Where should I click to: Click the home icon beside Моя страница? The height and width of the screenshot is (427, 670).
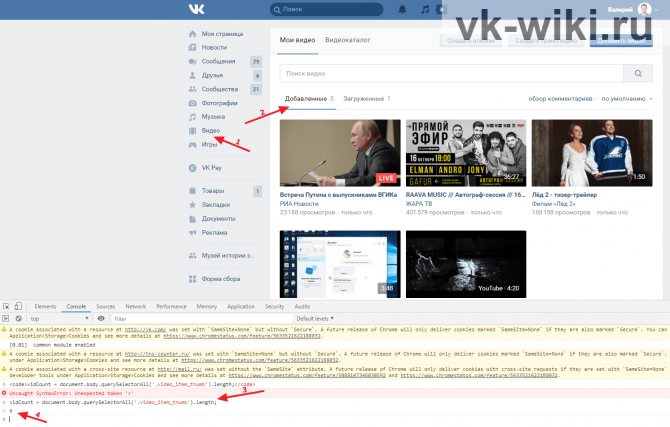(193, 34)
